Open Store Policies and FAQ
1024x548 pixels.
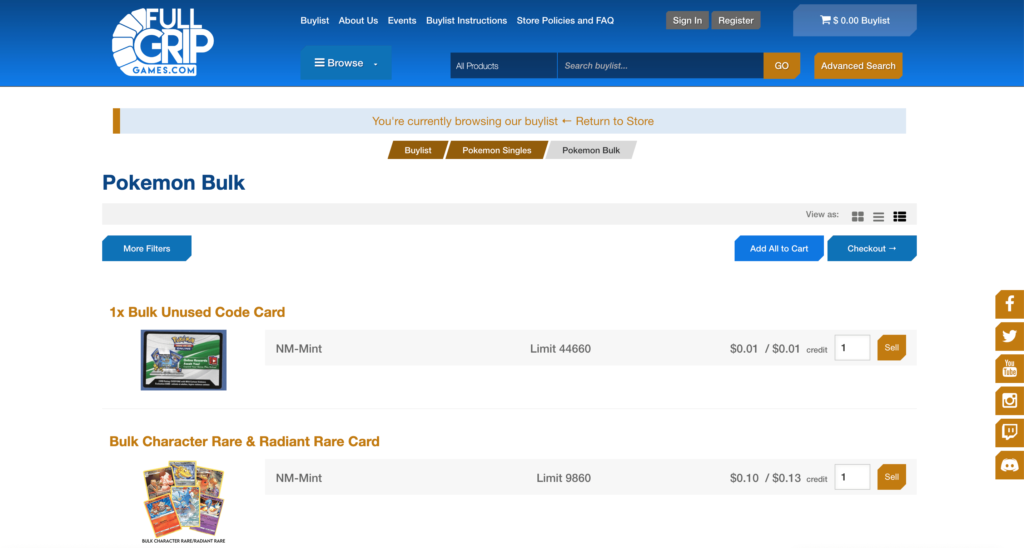pos(565,20)
